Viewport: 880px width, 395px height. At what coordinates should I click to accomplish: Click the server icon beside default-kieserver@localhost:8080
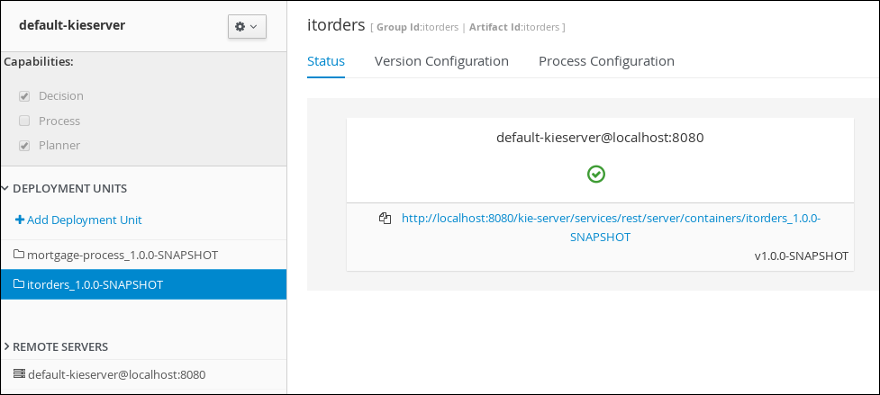pyautogui.click(x=19, y=374)
